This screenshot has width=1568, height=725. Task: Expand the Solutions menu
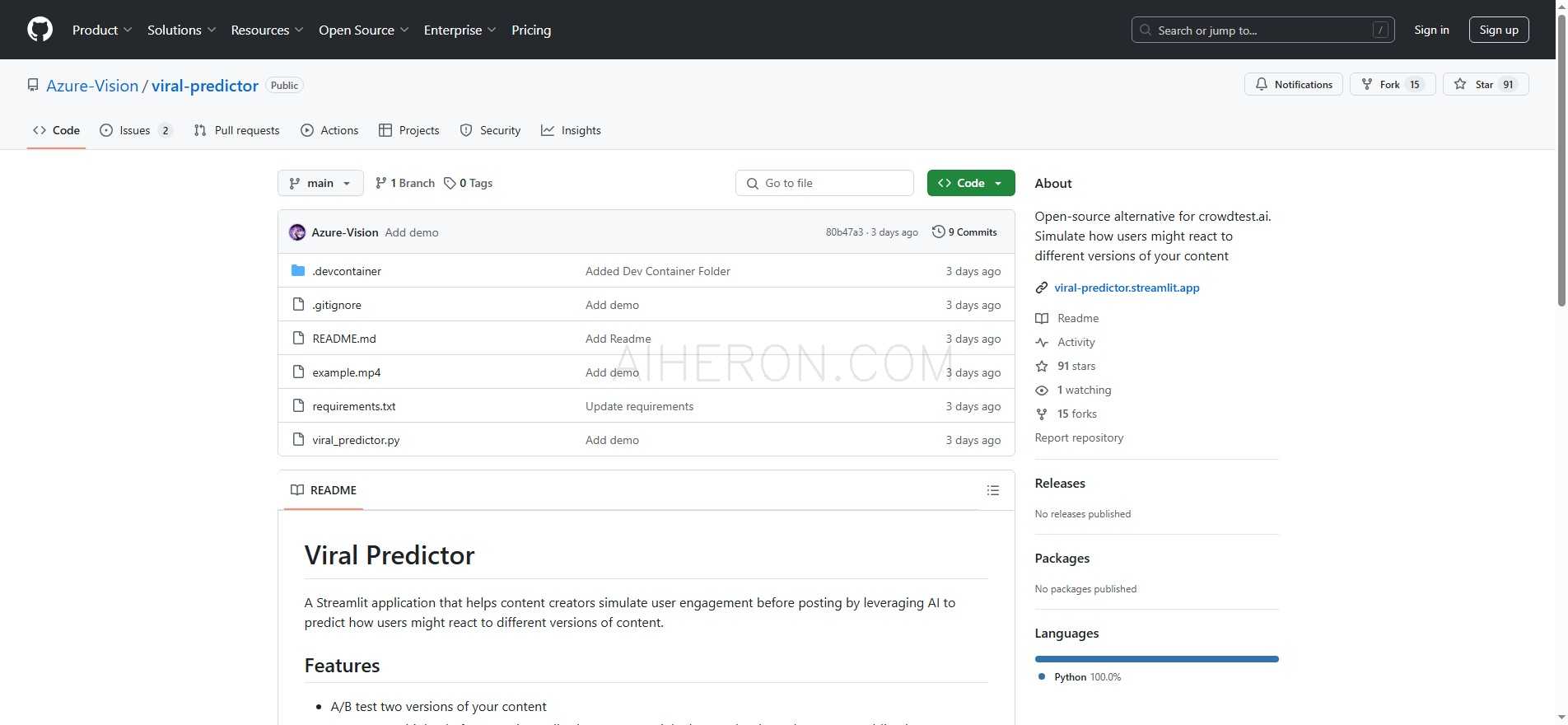click(181, 30)
